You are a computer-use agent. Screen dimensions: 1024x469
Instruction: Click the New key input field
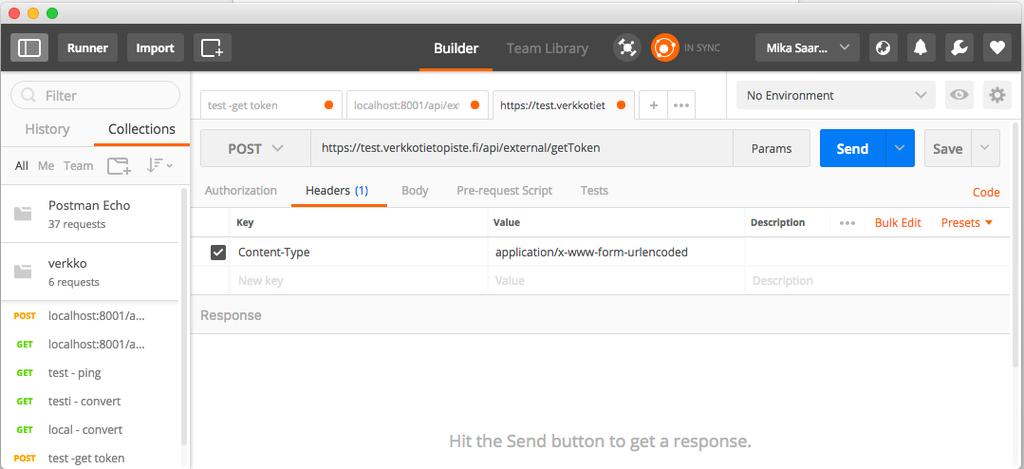coord(358,281)
